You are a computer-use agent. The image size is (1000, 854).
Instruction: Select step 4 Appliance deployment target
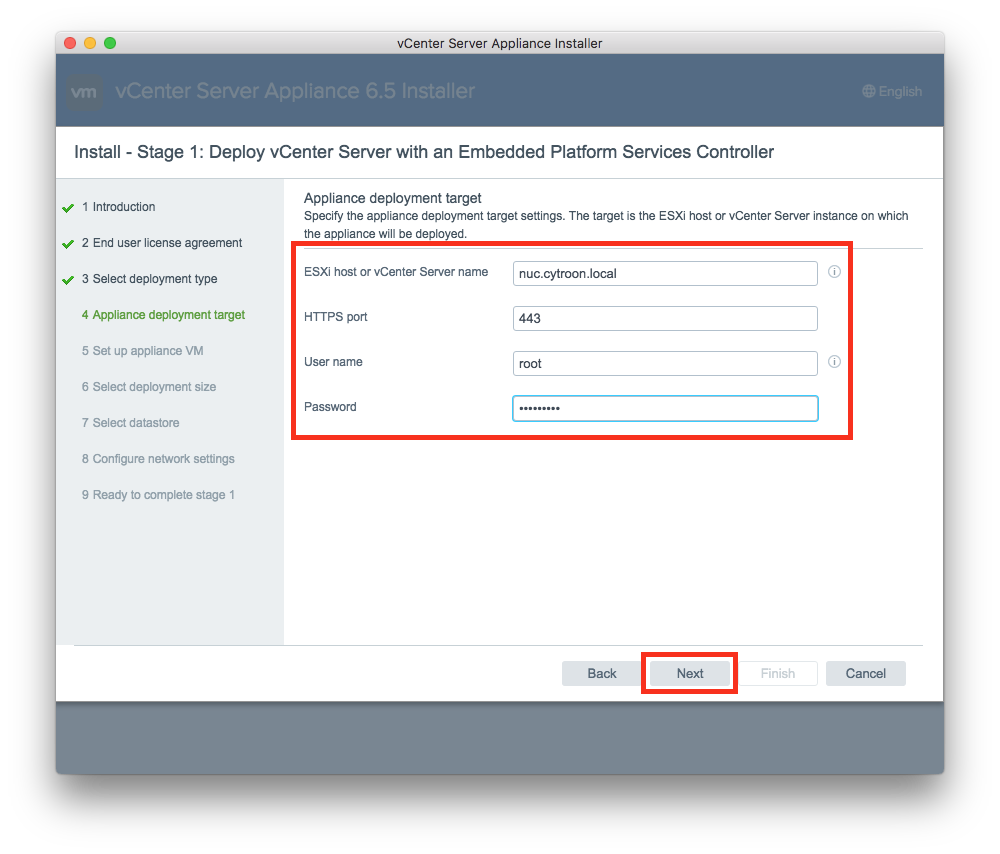point(163,315)
